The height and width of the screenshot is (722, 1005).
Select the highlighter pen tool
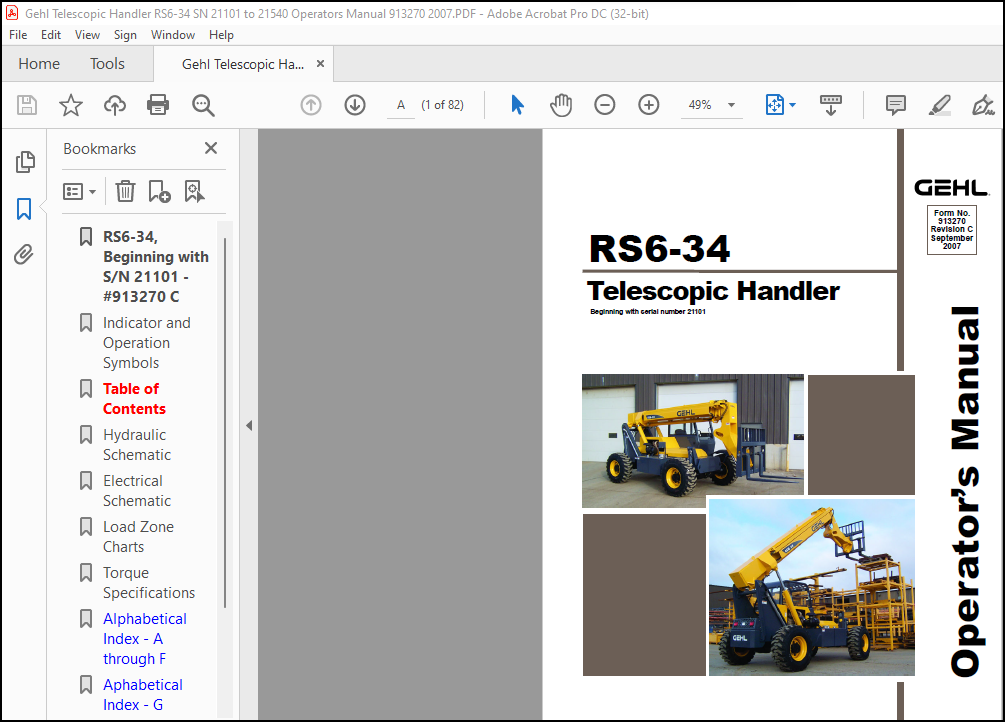pyautogui.click(x=940, y=105)
